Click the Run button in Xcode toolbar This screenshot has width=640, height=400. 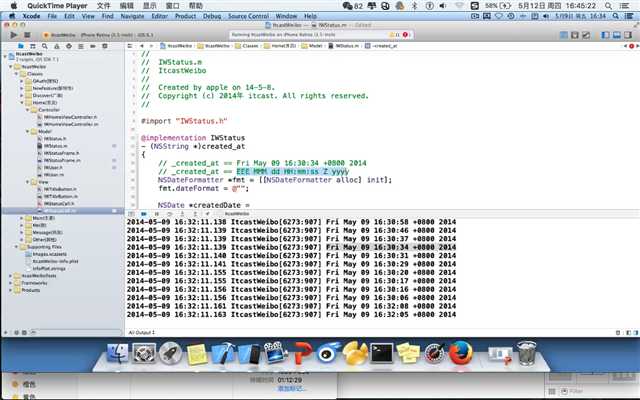[13, 35]
